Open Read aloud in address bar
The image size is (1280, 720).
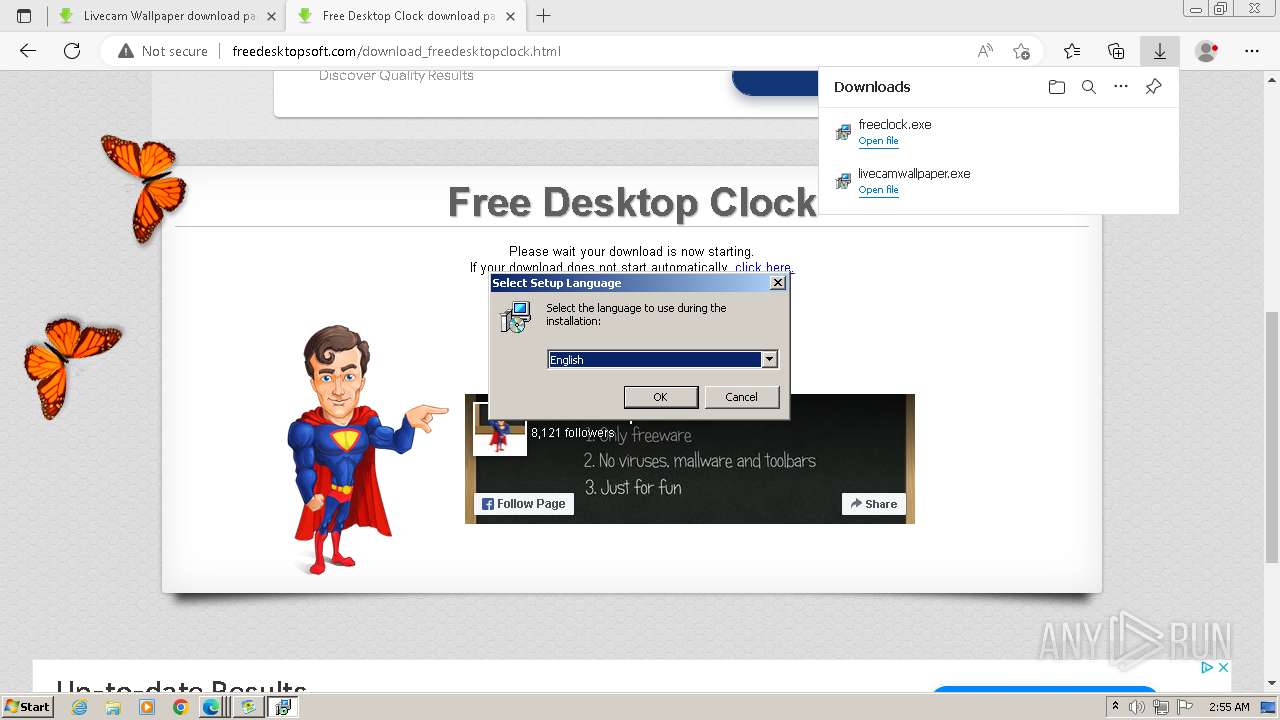(985, 51)
